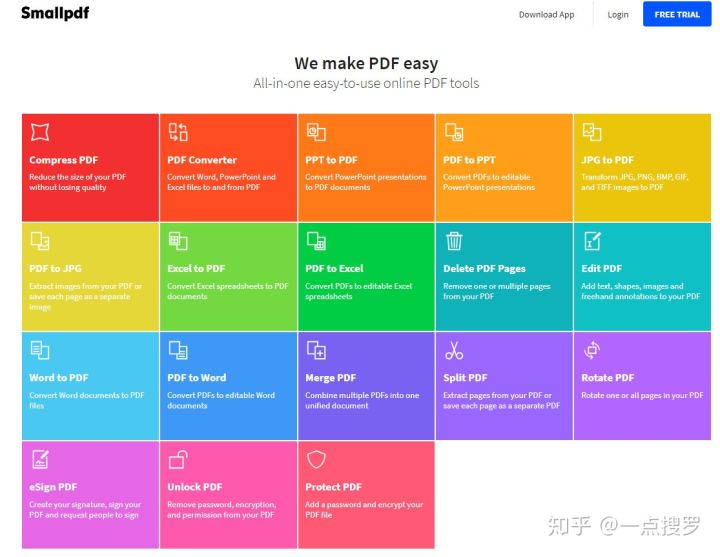Image resolution: width=720 pixels, height=557 pixels.
Task: Click the FREE TRIAL button
Action: 677,15
